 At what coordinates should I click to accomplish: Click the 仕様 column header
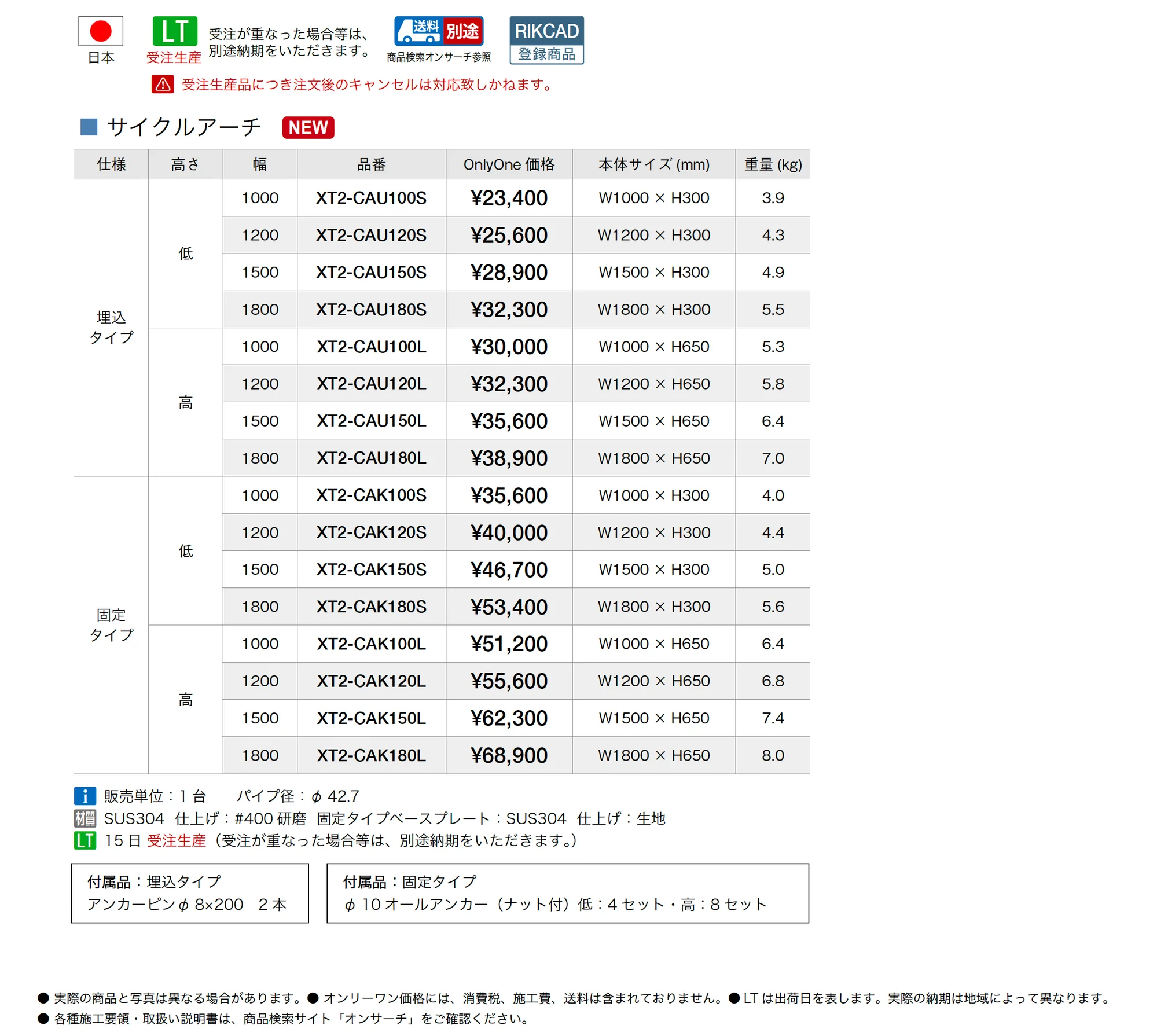[111, 164]
